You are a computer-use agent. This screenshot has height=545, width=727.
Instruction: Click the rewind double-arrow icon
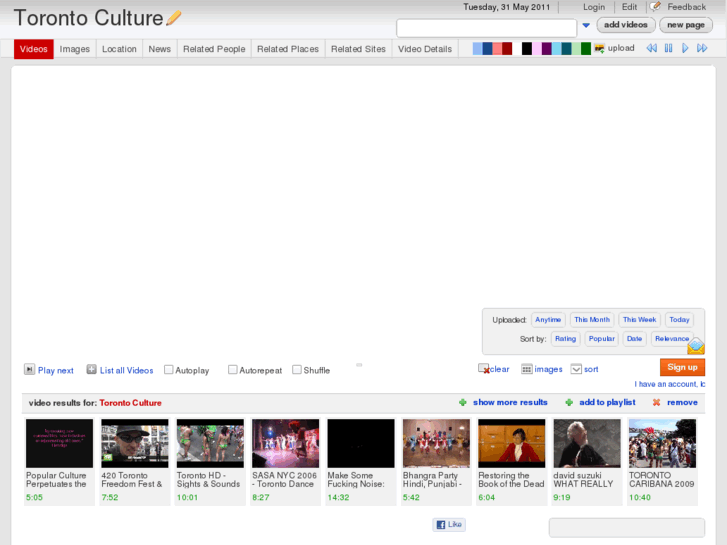click(x=651, y=48)
